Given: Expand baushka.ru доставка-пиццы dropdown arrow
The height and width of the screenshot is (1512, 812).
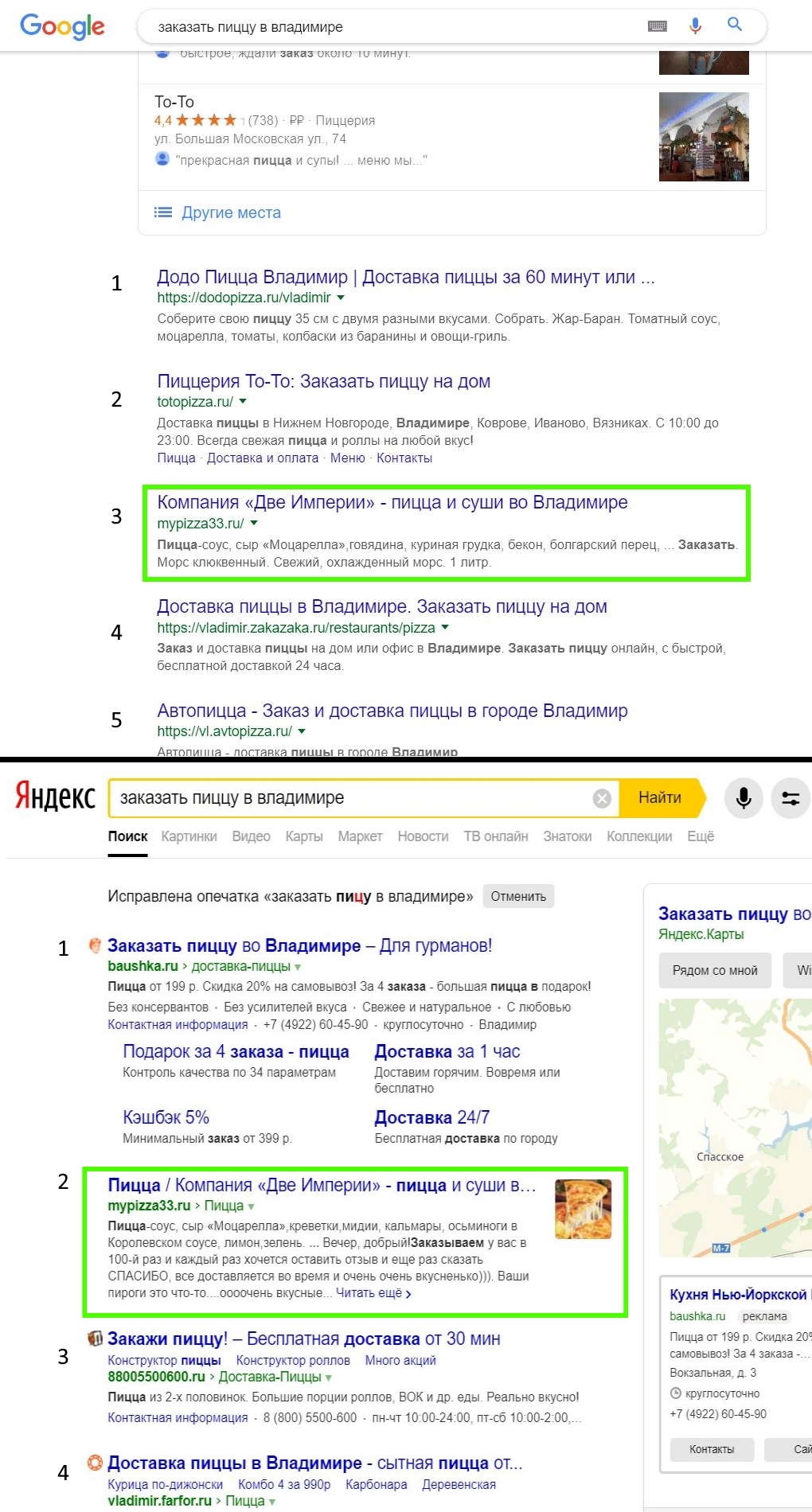Looking at the screenshot, I should [298, 967].
